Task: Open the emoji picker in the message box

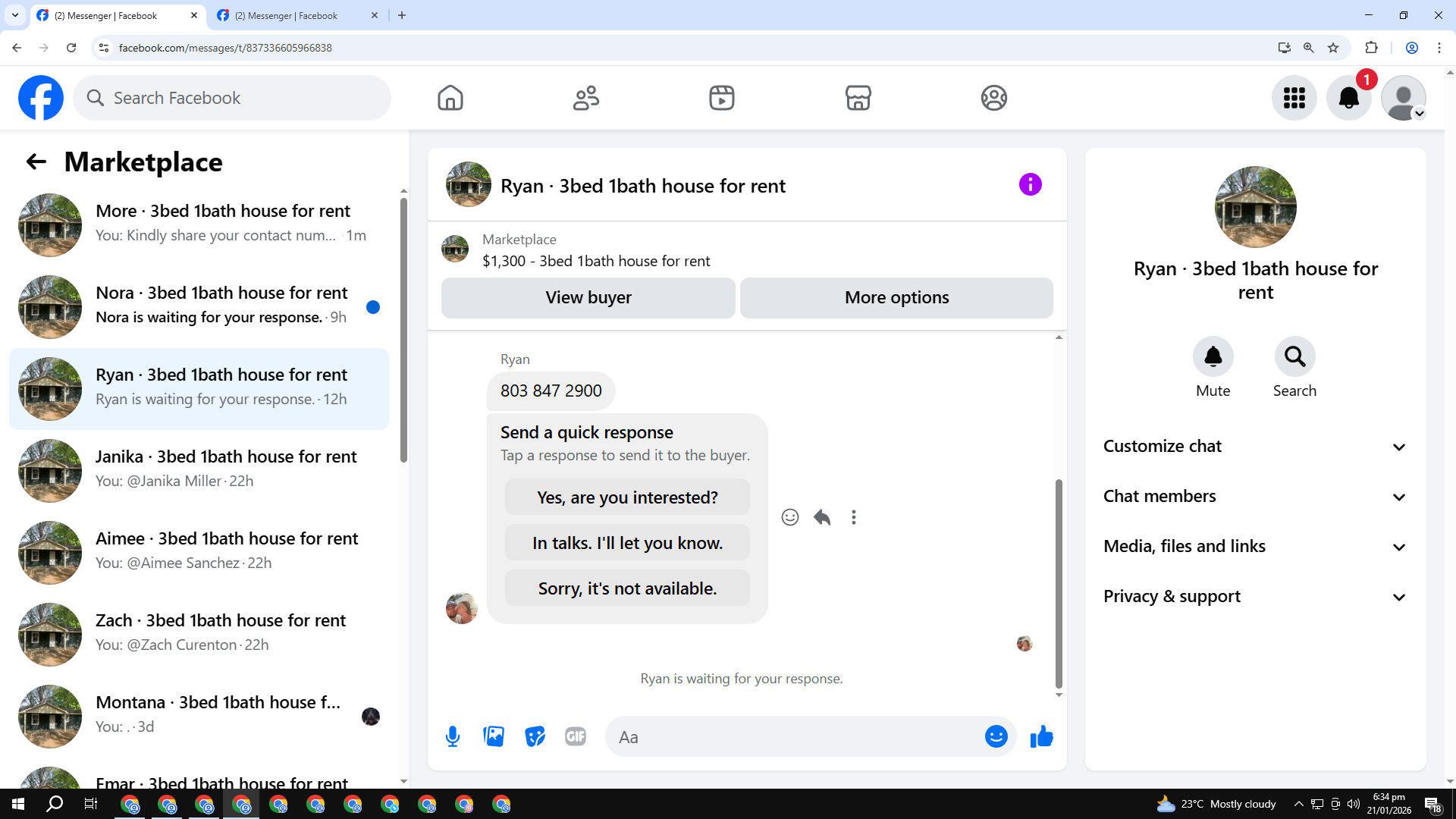Action: [x=996, y=736]
